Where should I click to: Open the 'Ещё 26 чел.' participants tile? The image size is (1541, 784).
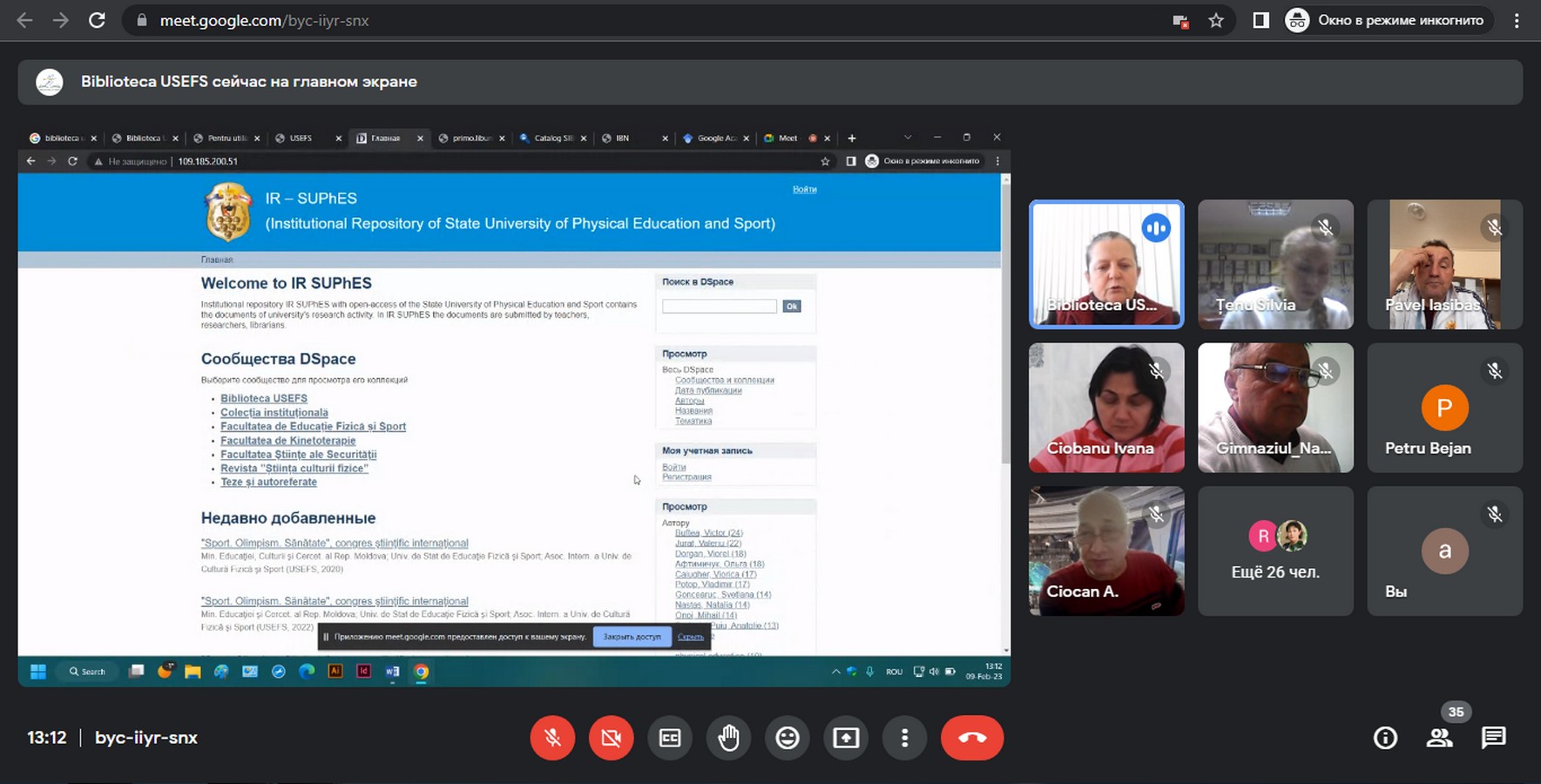pyautogui.click(x=1275, y=551)
